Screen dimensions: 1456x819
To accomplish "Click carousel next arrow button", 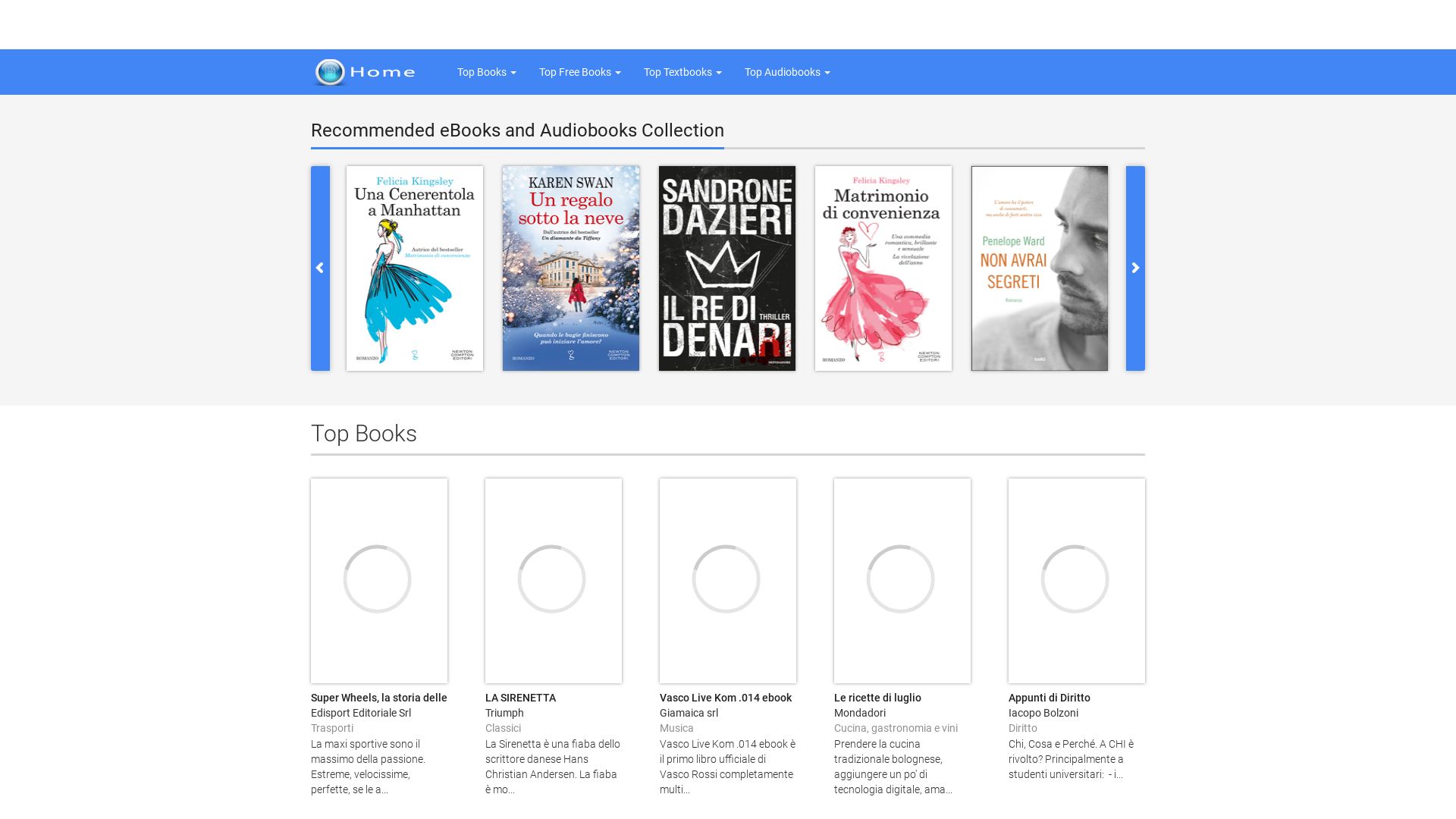I will [1135, 268].
